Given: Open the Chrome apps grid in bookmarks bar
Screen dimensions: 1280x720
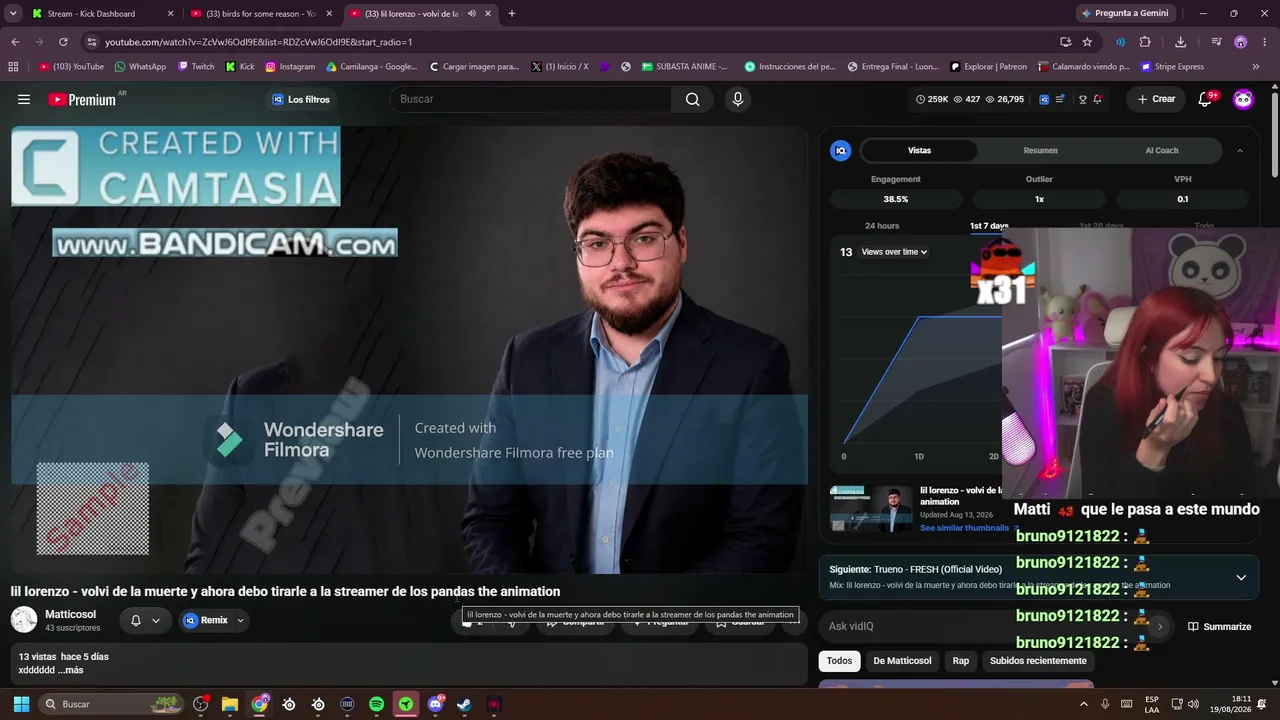Looking at the screenshot, I should point(13,67).
